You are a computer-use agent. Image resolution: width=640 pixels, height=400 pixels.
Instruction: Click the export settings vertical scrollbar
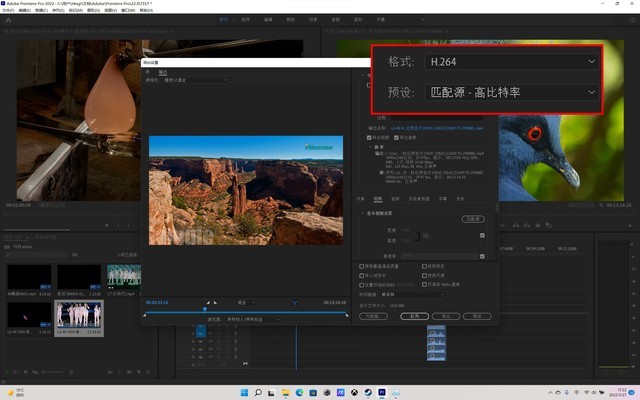pos(496,208)
